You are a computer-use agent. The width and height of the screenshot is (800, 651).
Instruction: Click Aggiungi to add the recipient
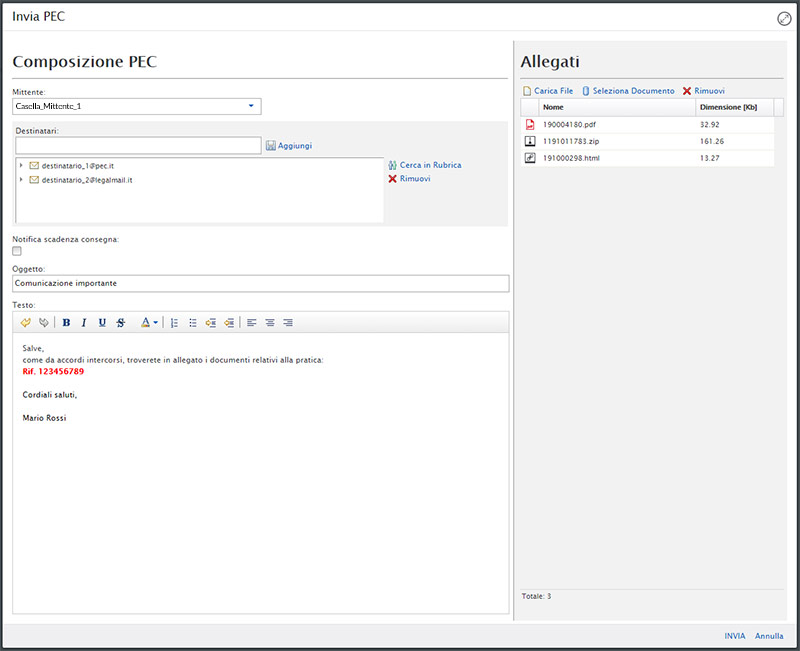289,146
